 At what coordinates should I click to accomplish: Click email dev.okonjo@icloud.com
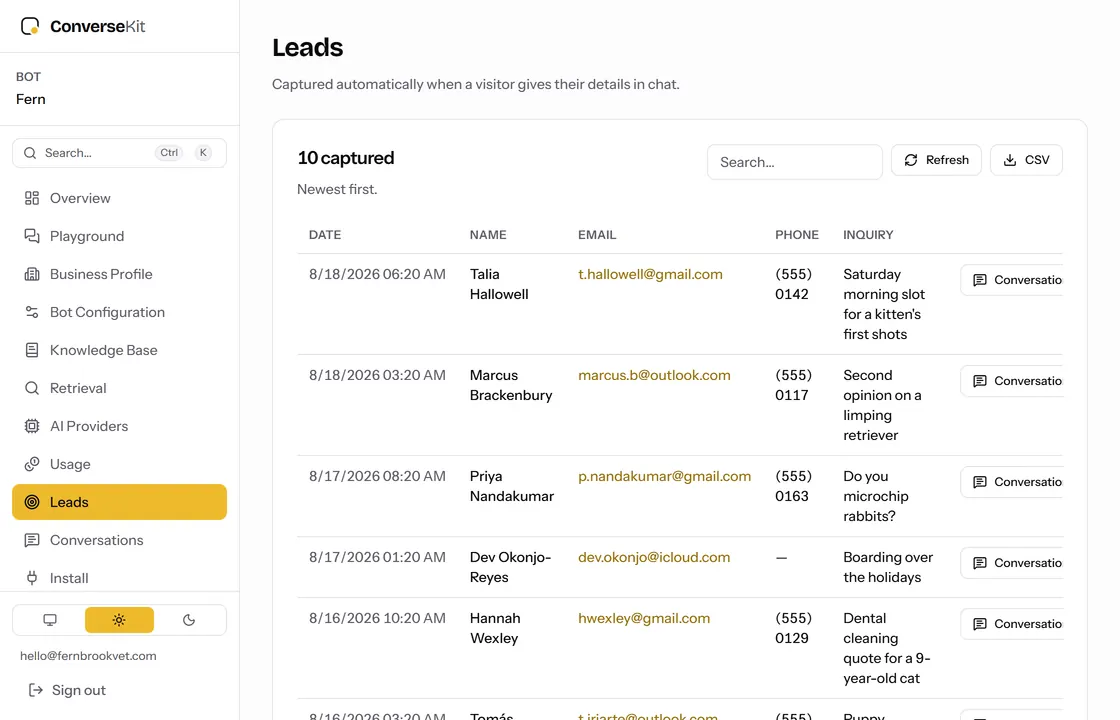[654, 557]
